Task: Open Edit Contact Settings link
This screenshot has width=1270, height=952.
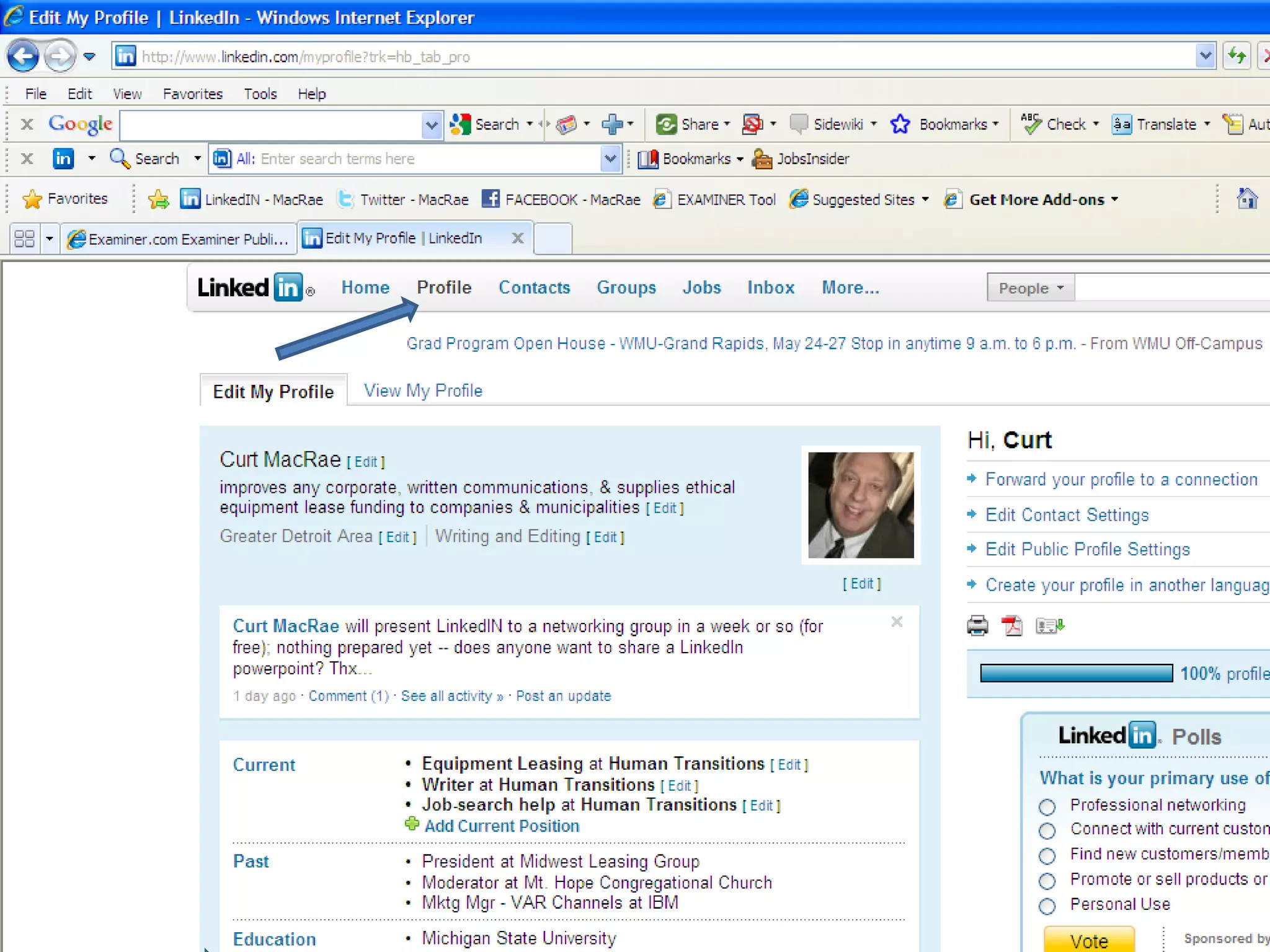Action: (1067, 514)
